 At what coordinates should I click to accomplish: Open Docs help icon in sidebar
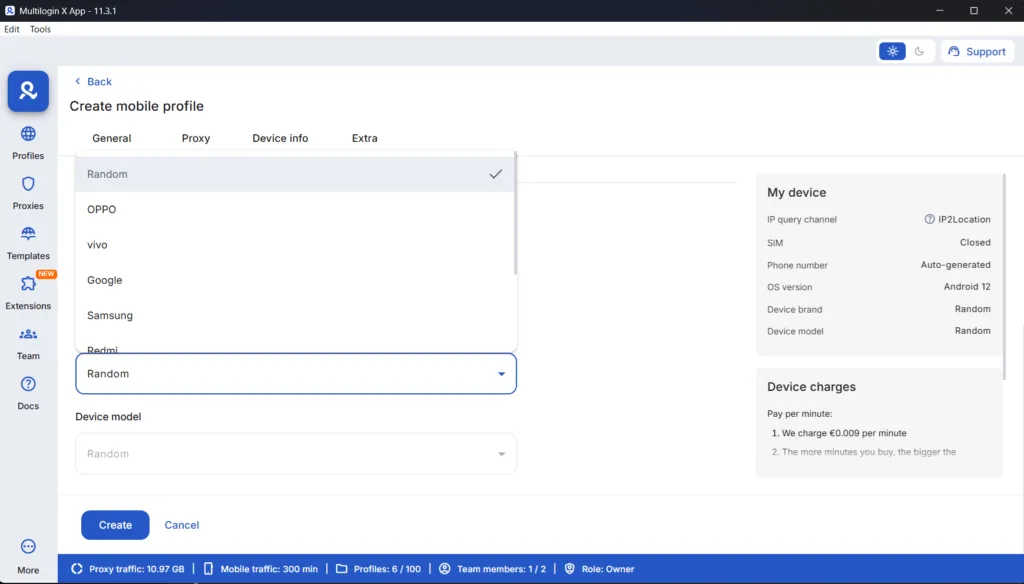[x=28, y=384]
